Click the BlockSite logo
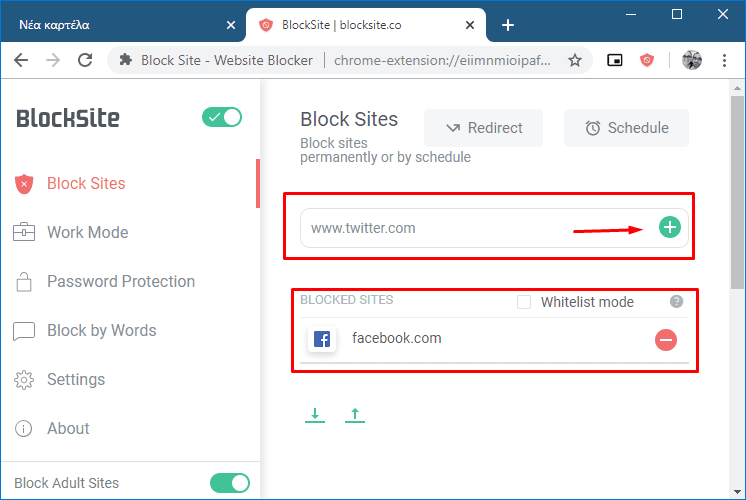 click(68, 118)
